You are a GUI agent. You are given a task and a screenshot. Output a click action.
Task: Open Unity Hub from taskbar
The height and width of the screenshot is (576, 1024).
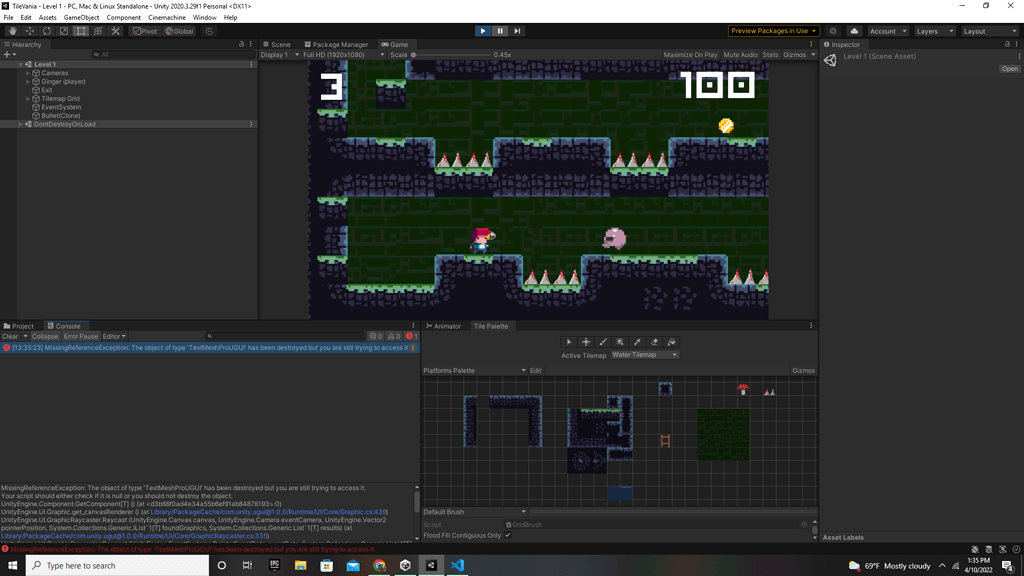click(x=405, y=566)
